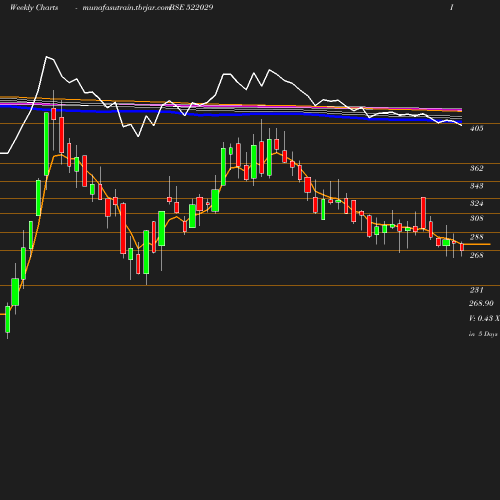This screenshot has height=500, width=500.
Task: Click the first green candle at bottom left
Action: point(7,319)
